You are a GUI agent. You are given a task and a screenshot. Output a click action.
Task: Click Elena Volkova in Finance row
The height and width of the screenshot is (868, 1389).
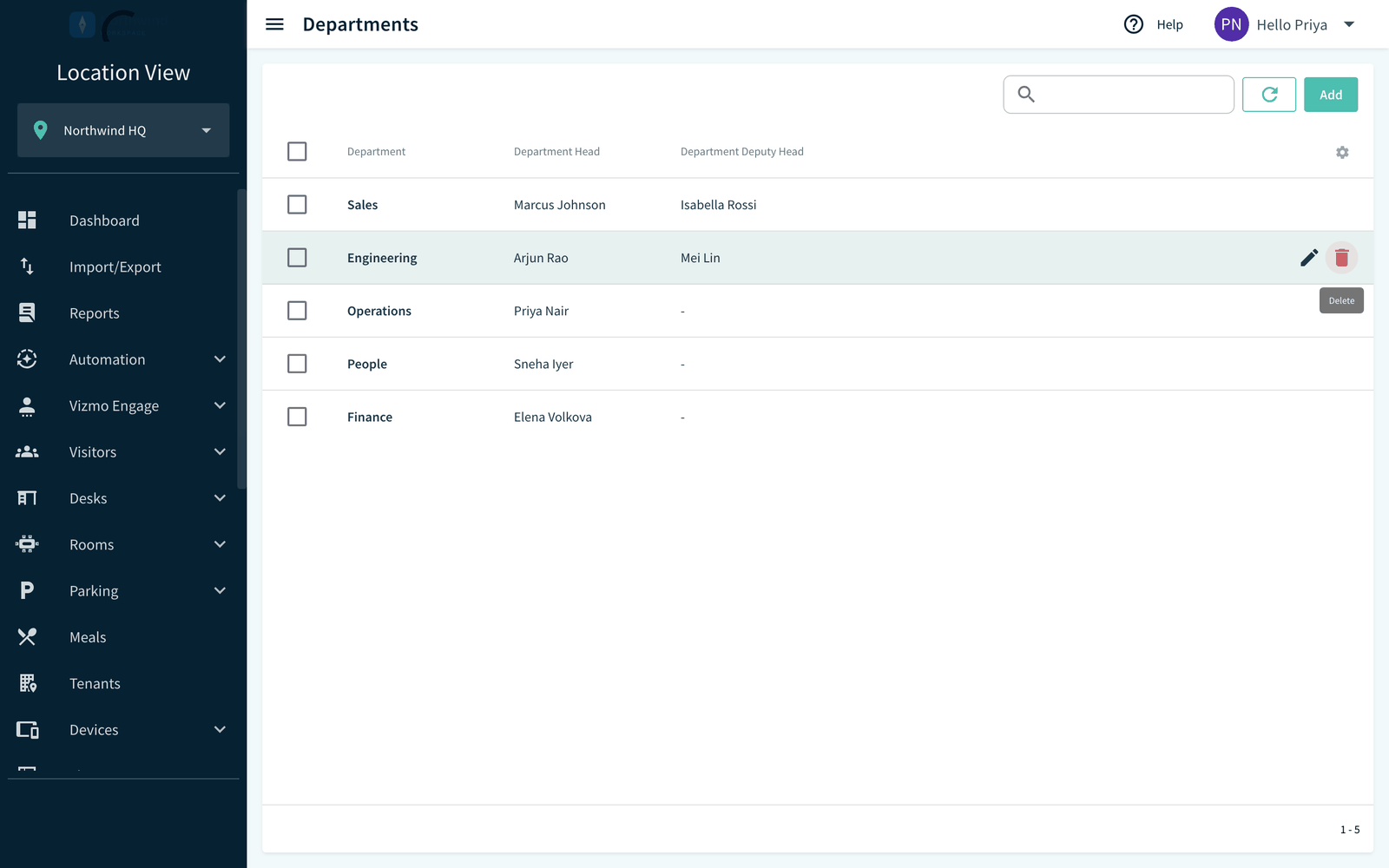point(553,417)
